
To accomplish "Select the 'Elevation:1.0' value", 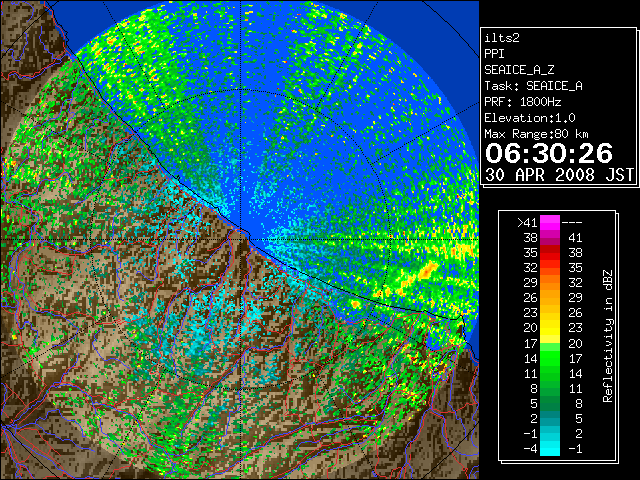I will click(530, 118).
